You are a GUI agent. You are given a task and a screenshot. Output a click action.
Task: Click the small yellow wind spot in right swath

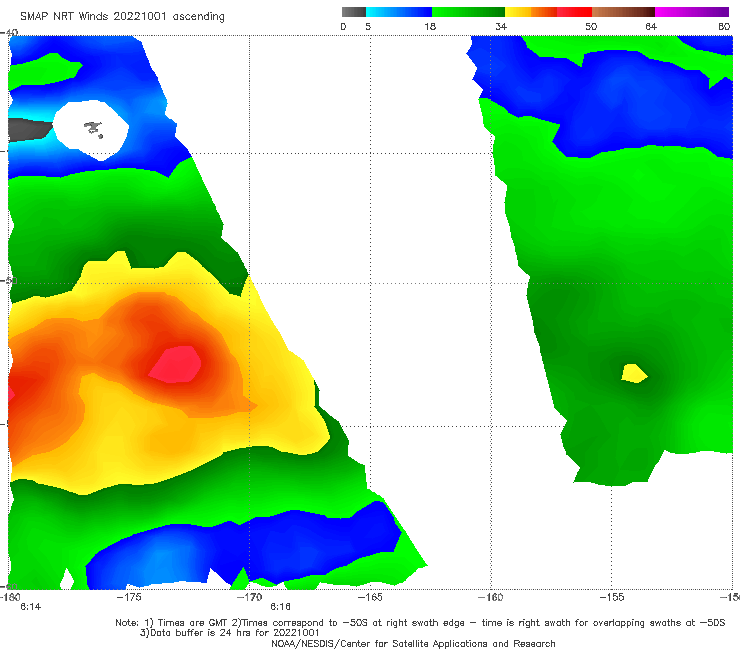[x=634, y=373]
